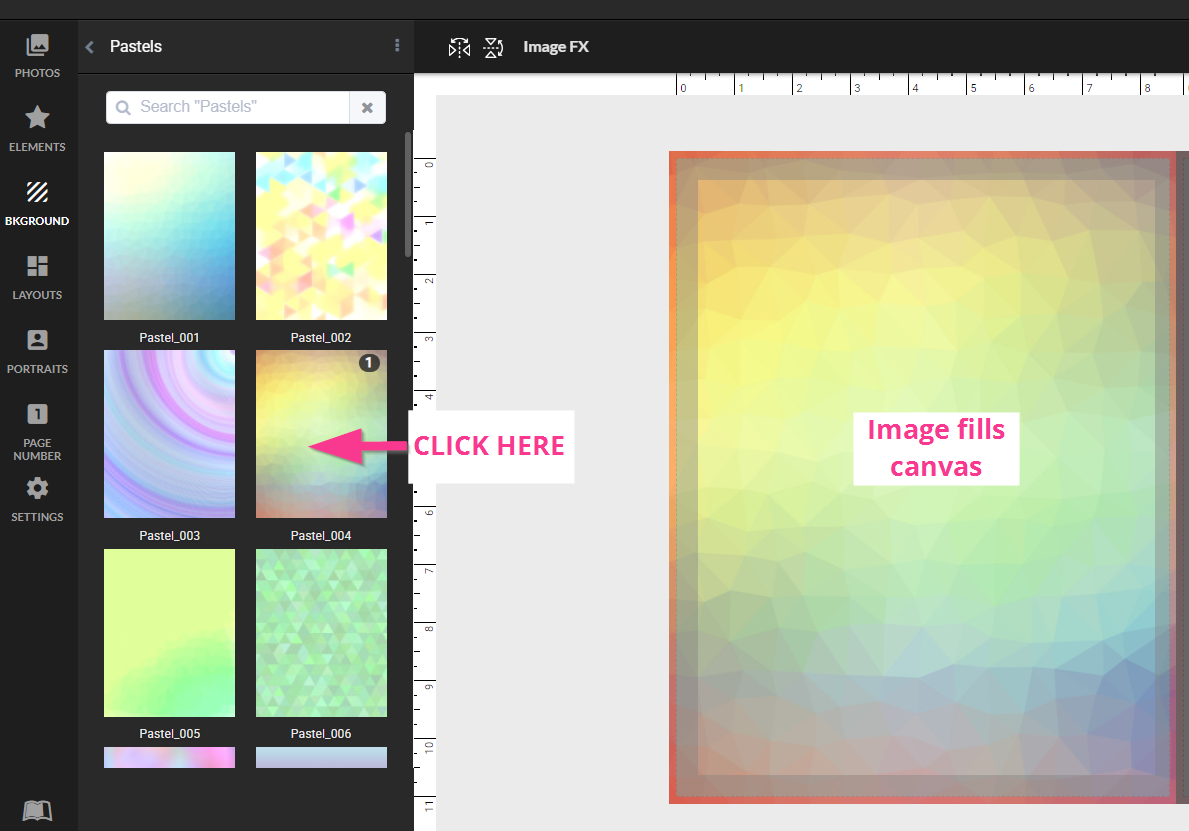Click the Pastel_001 label
Screen dimensions: 1189x831
pyautogui.click(x=169, y=337)
